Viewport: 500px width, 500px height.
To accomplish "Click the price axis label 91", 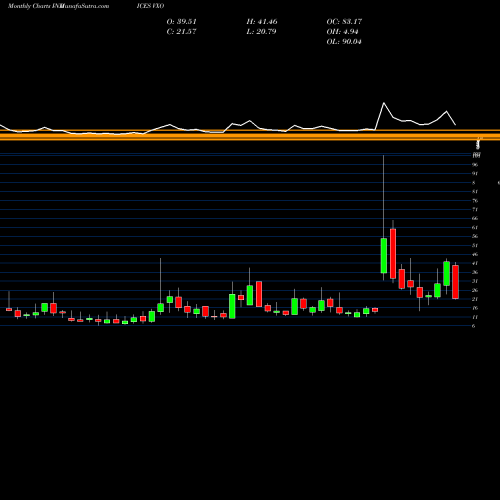I will pyautogui.click(x=475, y=174).
